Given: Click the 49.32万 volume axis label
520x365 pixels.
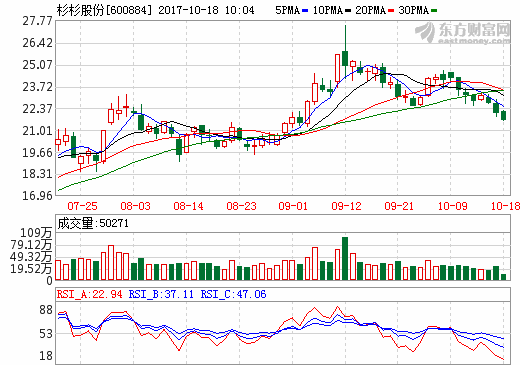Looking at the screenshot, I should coord(31,257).
